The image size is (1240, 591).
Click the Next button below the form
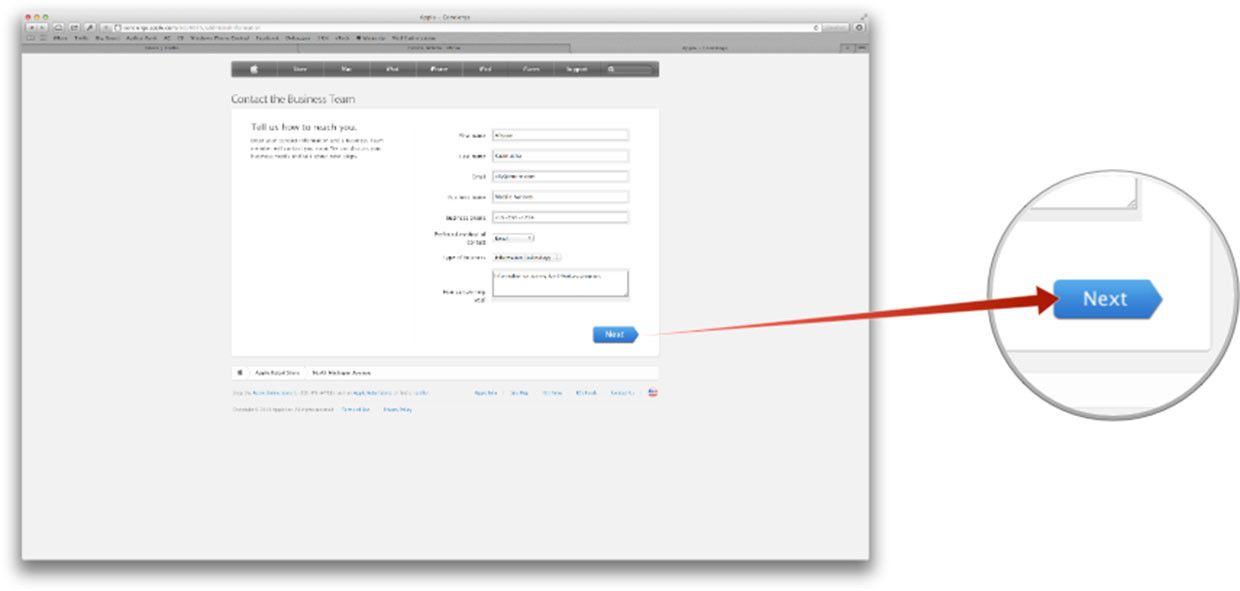[614, 335]
